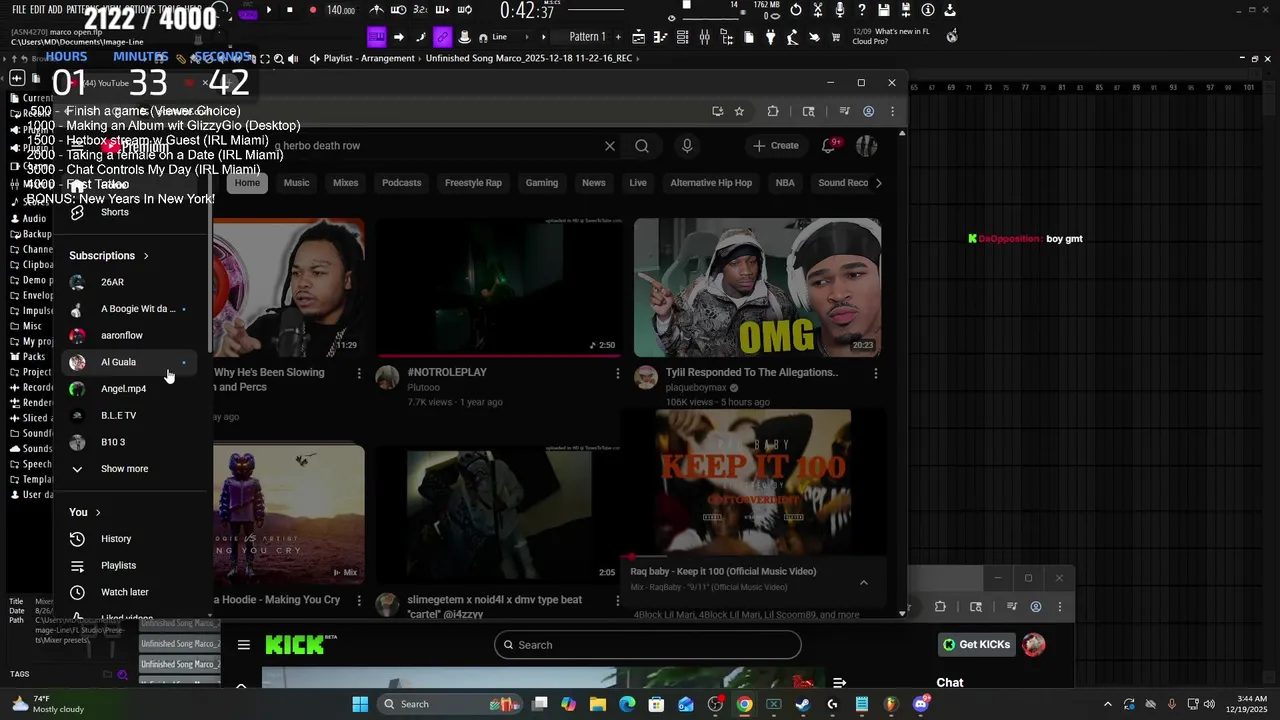The image size is (1280, 720).
Task: Open the FL Studio ADD menu
Action: click(x=55, y=9)
